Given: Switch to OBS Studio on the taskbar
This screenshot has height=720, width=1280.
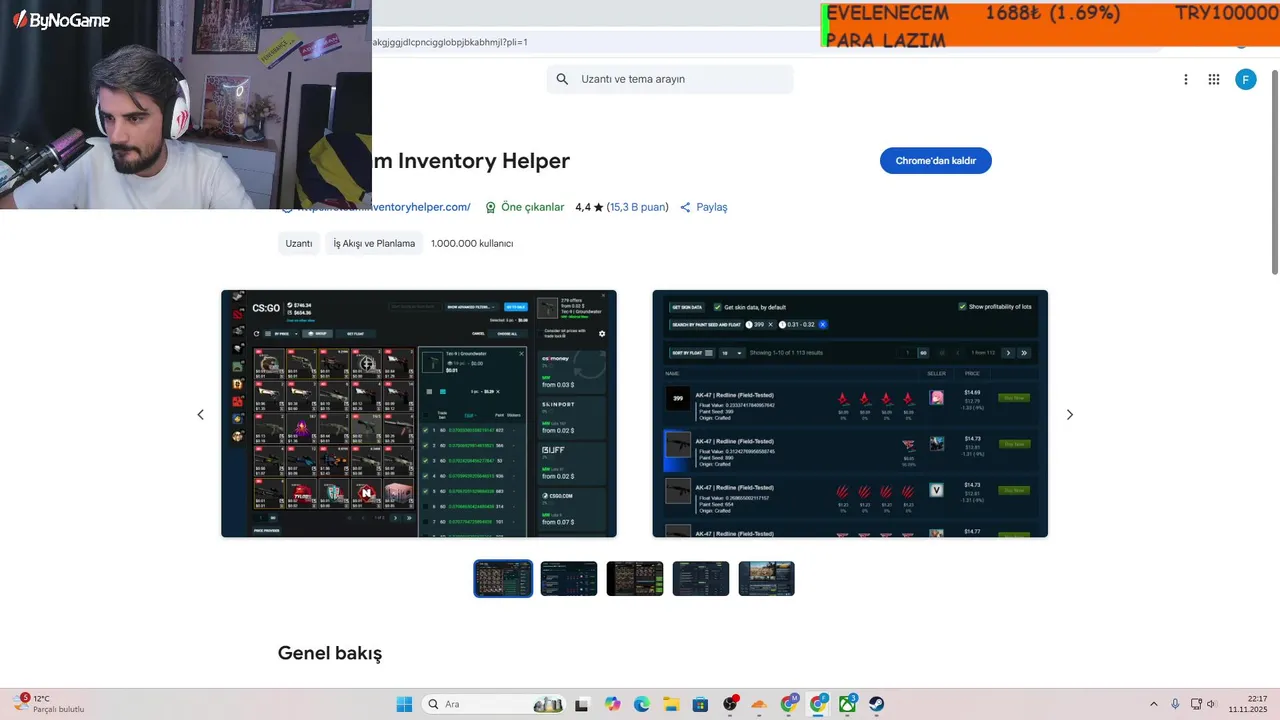Looking at the screenshot, I should tap(730, 704).
